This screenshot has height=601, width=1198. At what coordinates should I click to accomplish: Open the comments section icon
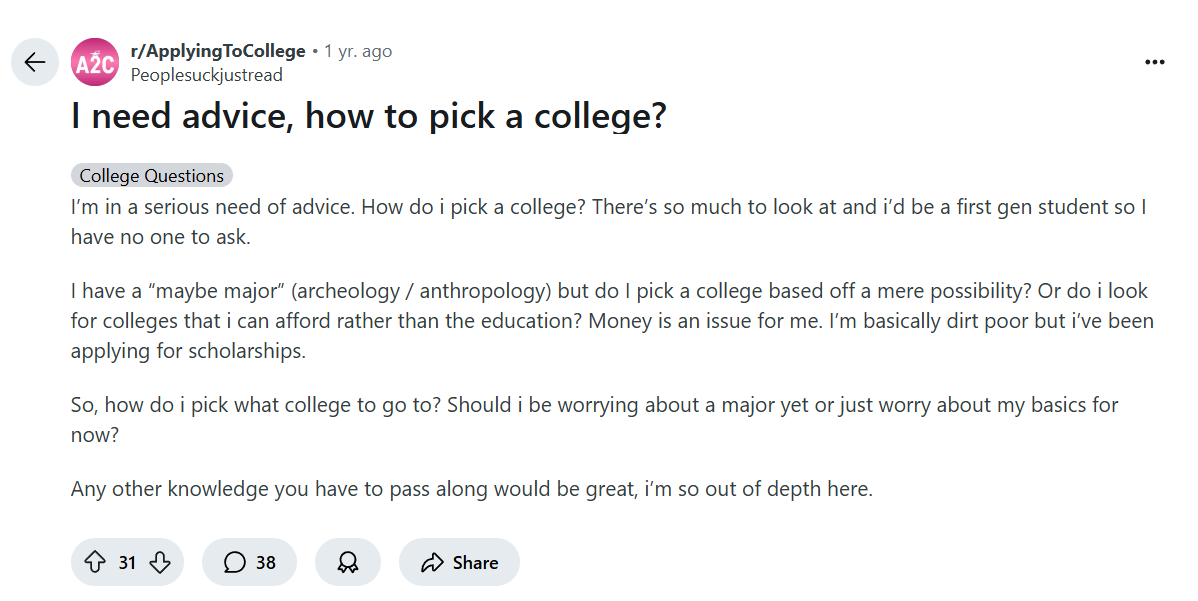(234, 562)
